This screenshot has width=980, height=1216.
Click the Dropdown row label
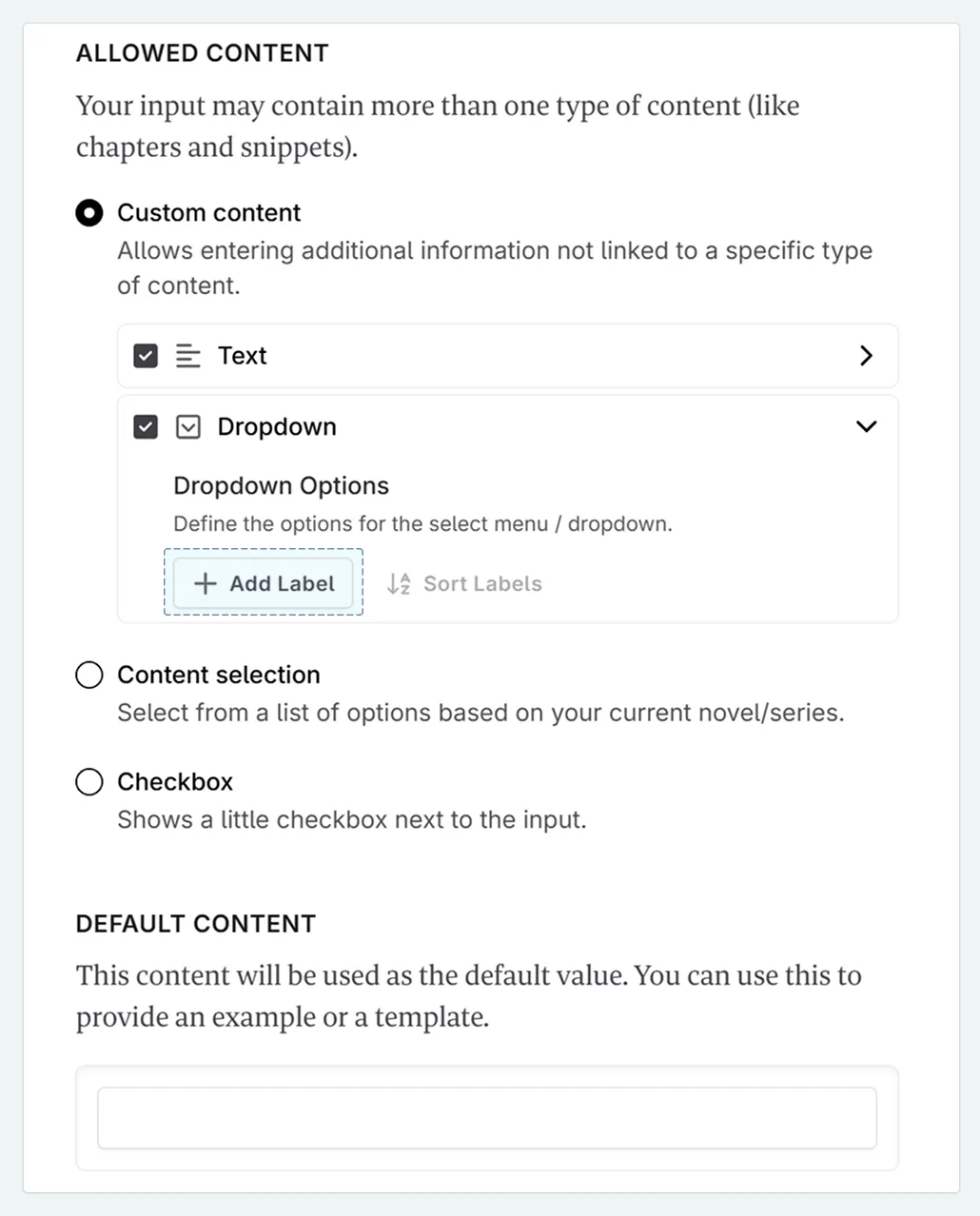pyautogui.click(x=277, y=427)
